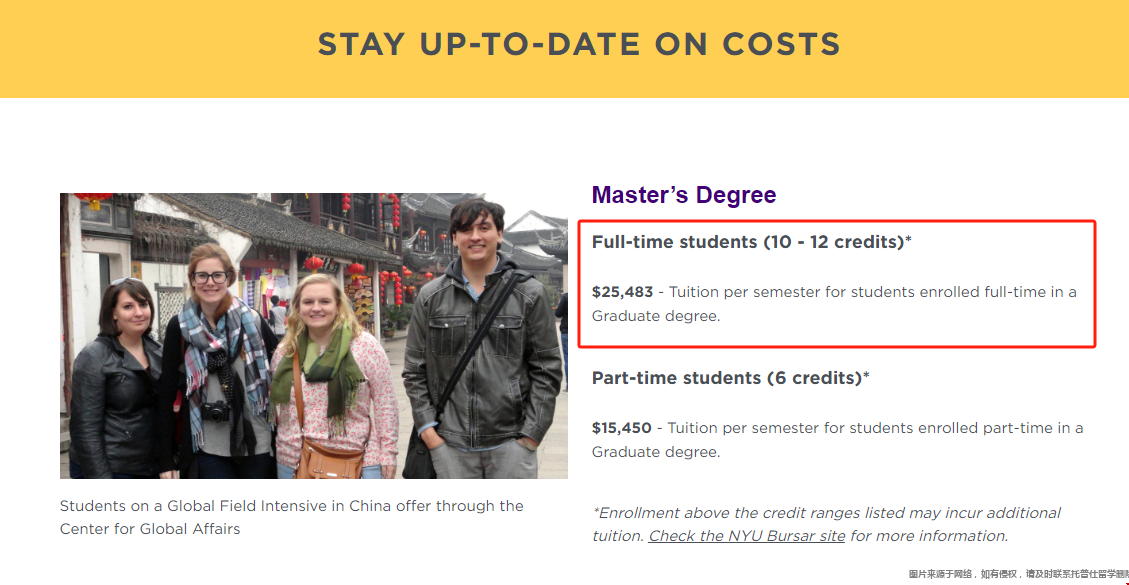Click the red highlighted full-time tuition box

(x=837, y=284)
